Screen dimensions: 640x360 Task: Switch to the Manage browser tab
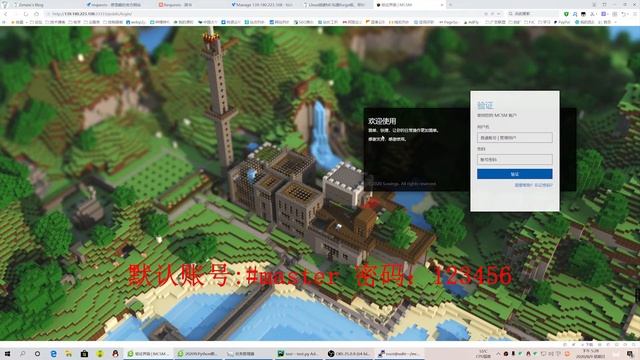(x=264, y=5)
